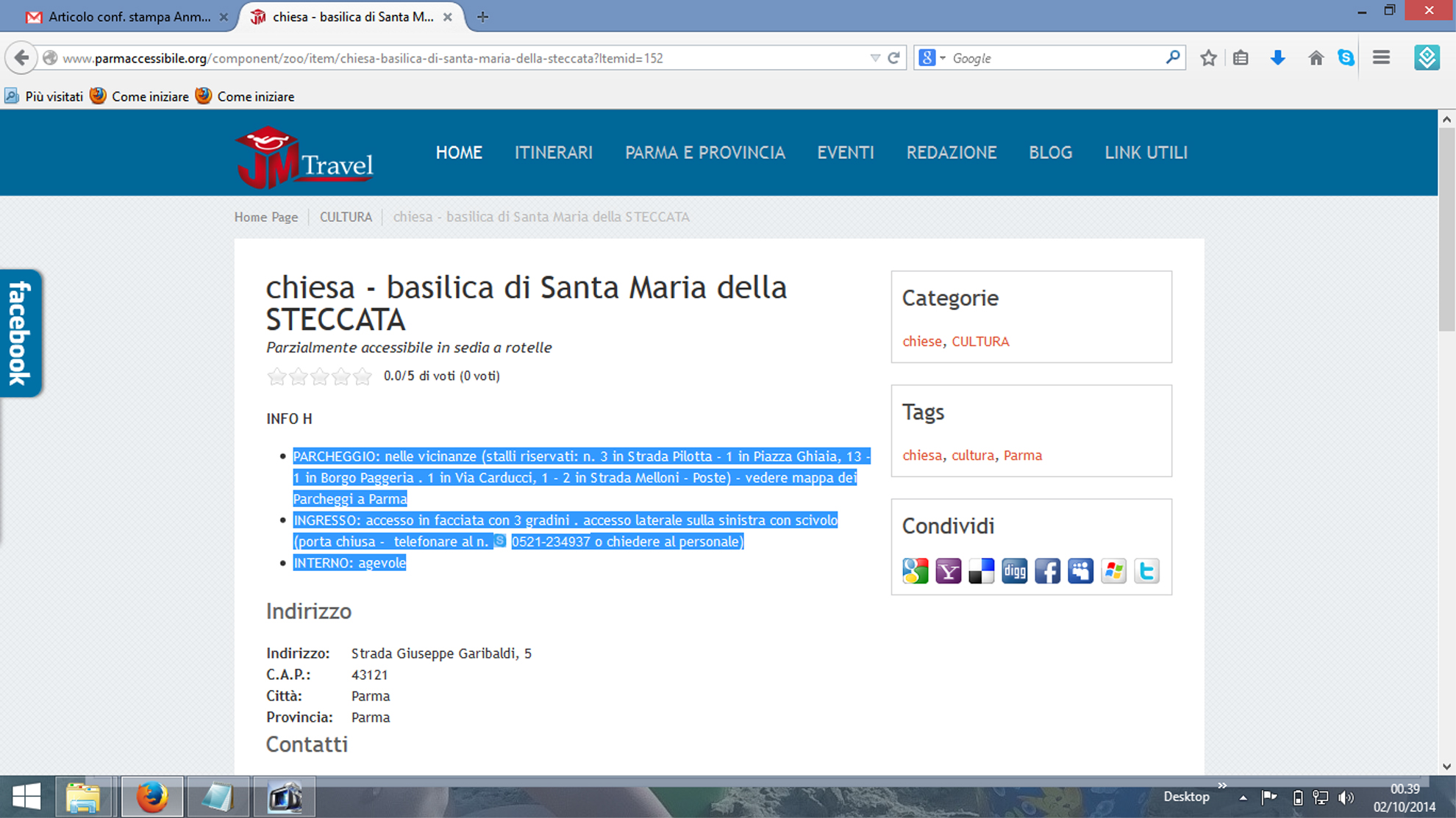Image resolution: width=1456 pixels, height=818 pixels.
Task: Give a three-star rating
Action: pos(319,376)
